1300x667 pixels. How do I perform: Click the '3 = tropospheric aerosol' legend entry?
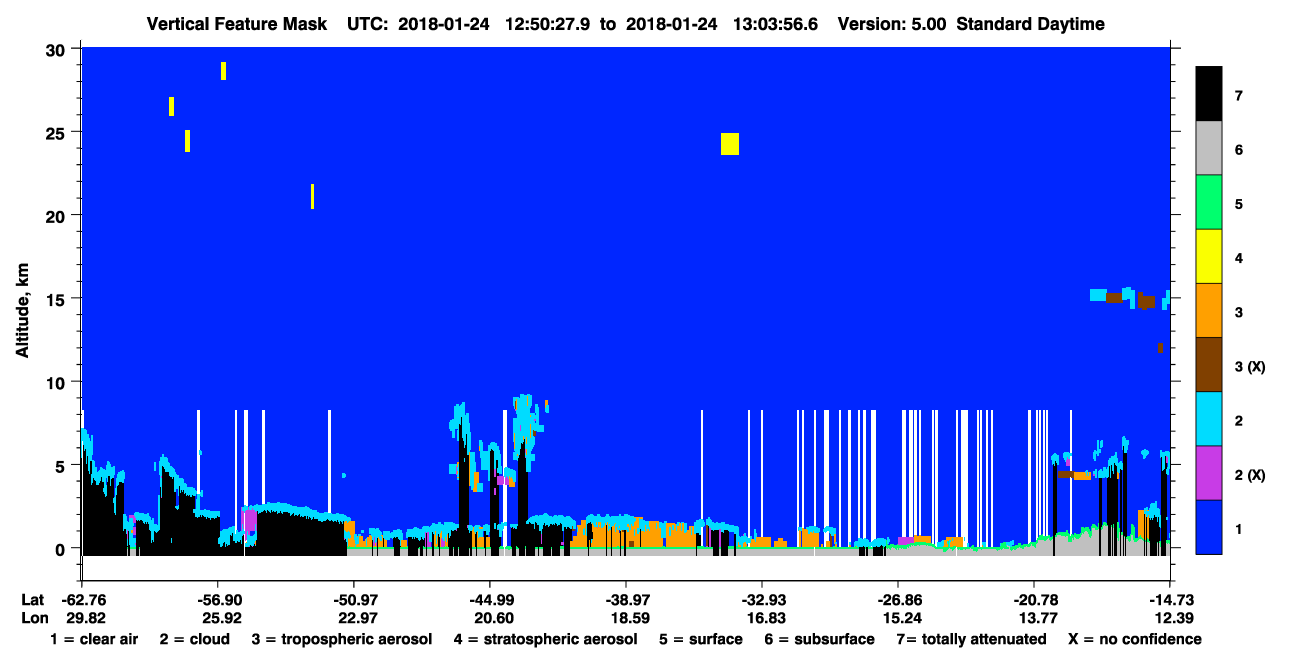[x=342, y=639]
